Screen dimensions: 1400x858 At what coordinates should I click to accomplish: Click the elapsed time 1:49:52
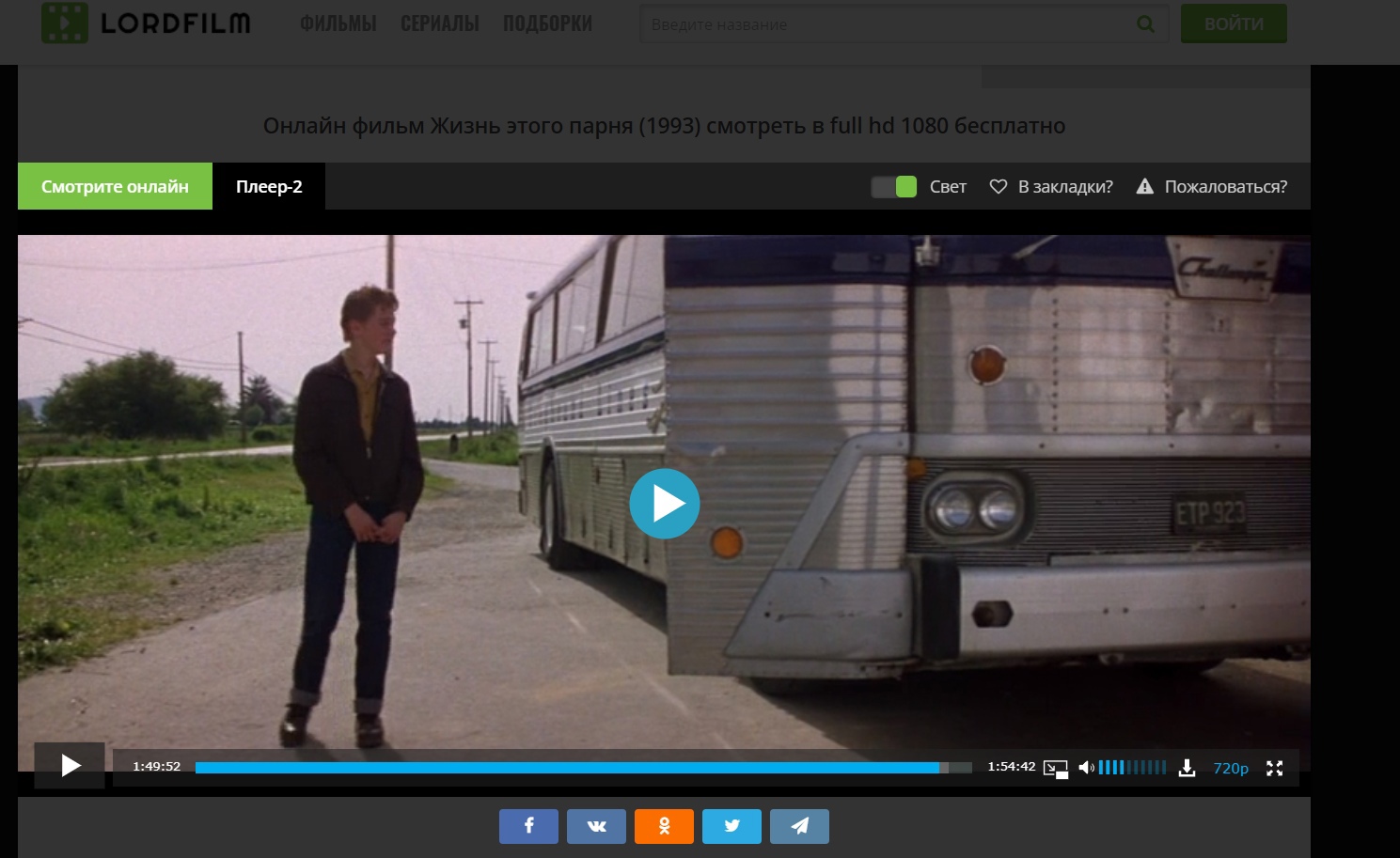pos(156,767)
